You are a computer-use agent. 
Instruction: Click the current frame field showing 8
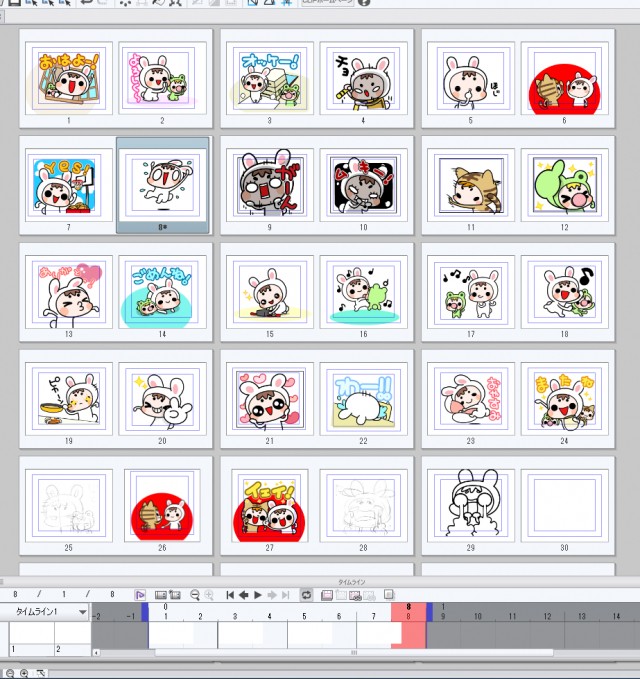16,595
